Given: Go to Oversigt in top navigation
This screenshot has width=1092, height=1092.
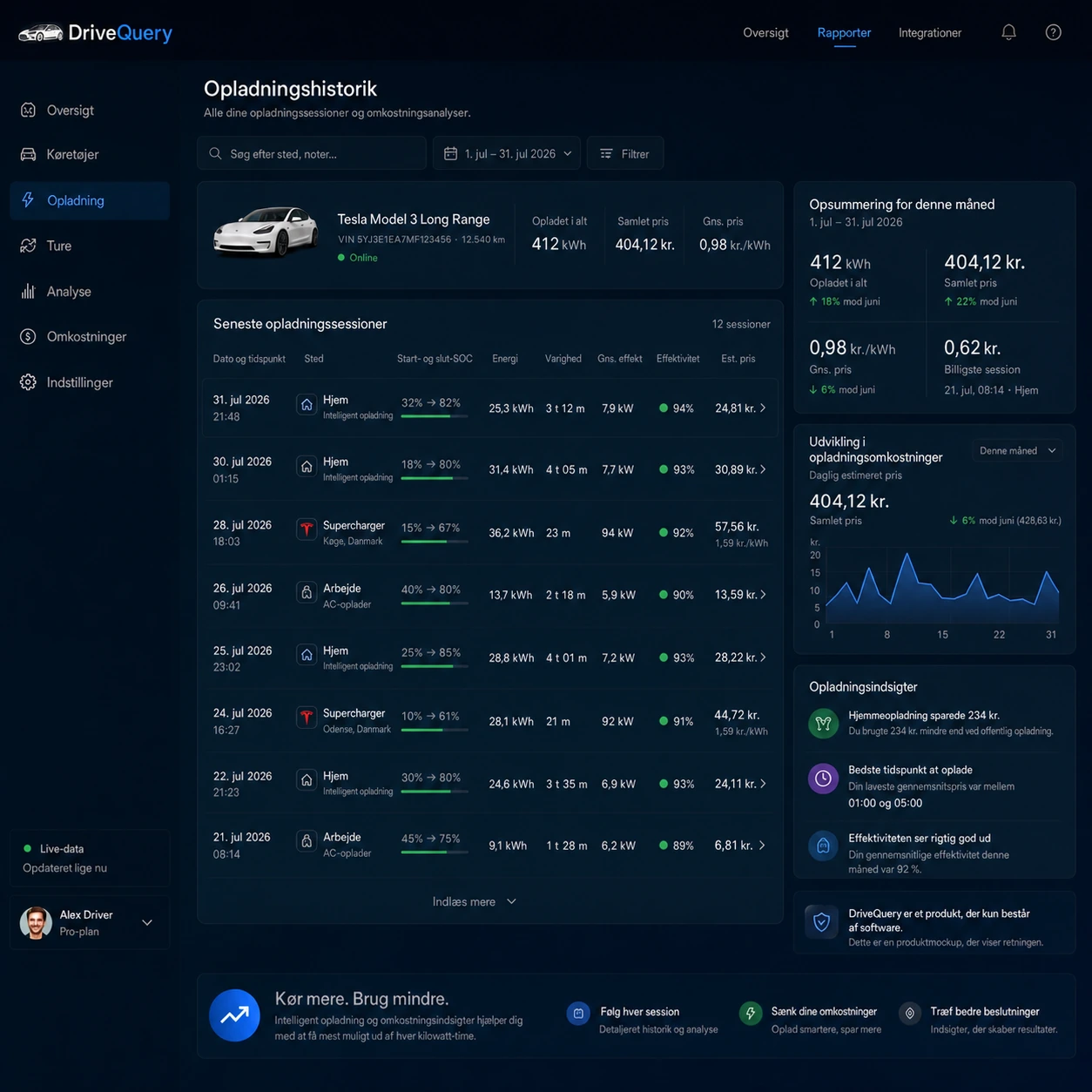Looking at the screenshot, I should pyautogui.click(x=765, y=32).
